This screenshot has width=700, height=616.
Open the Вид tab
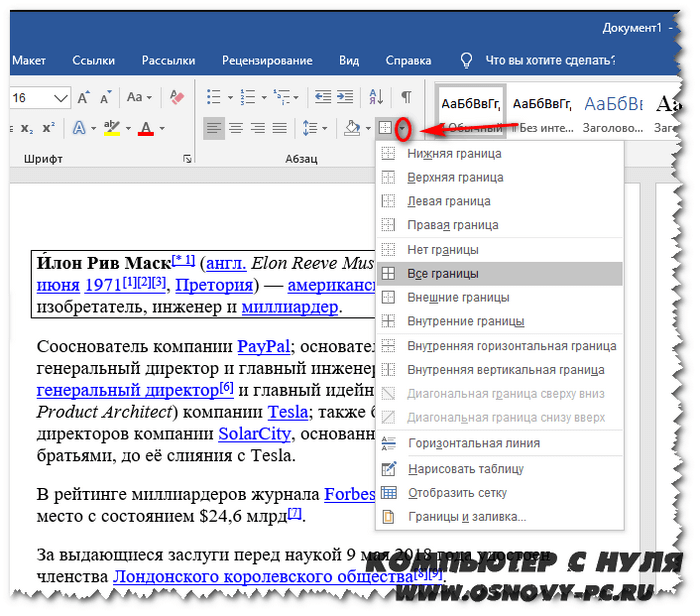(x=349, y=61)
